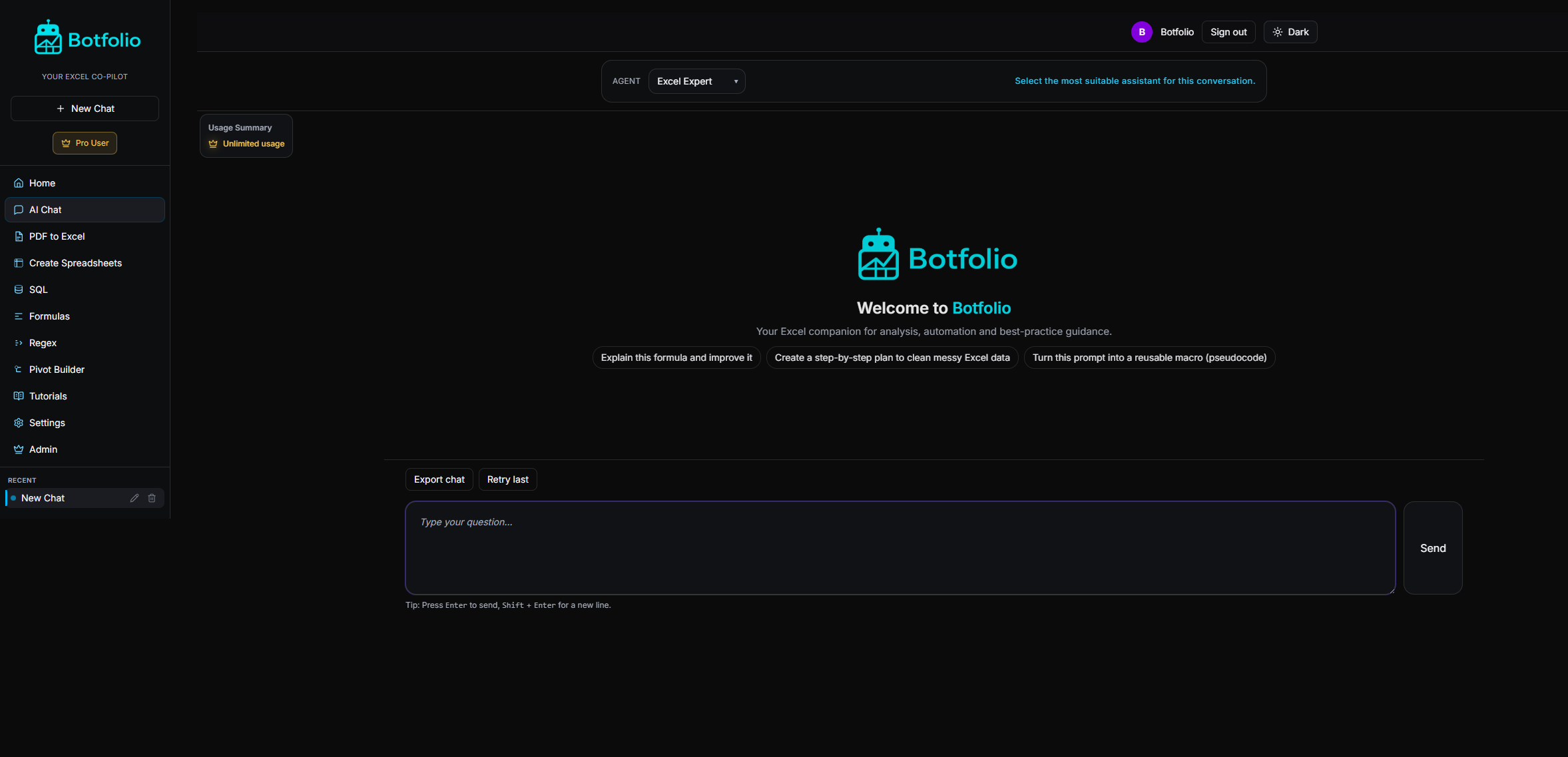Click the Export chat button

coord(439,479)
